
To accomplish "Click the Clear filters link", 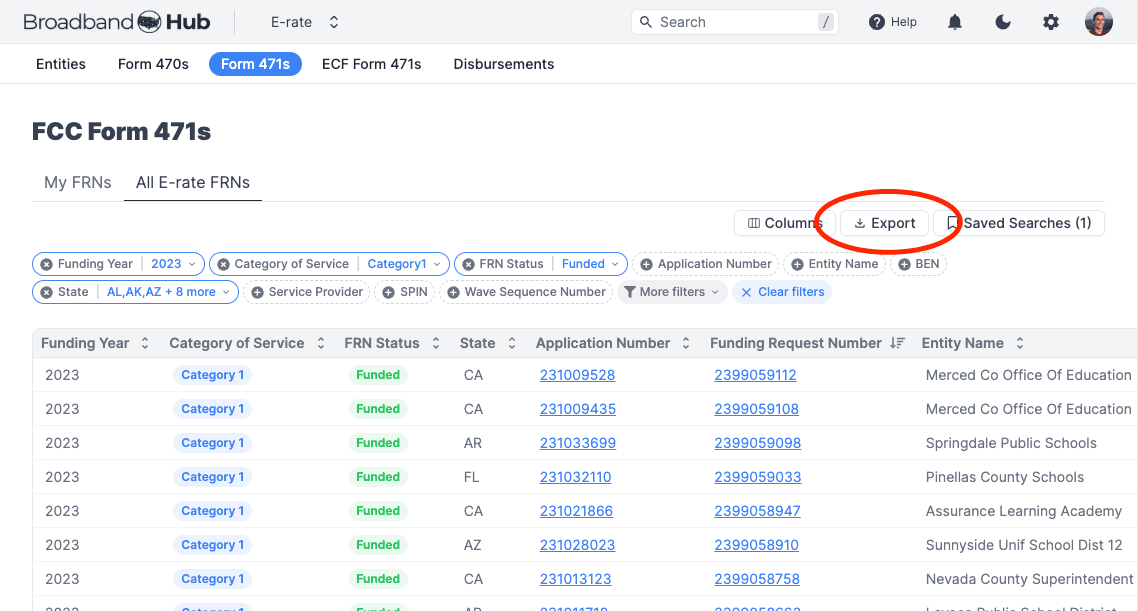I will [788, 292].
